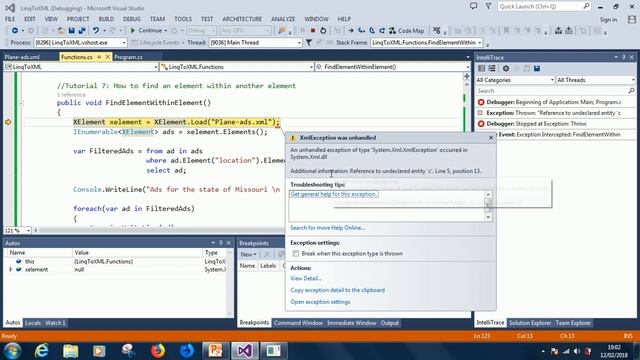Toggle auto-hide pin of IntelliTrace panel

tap(624, 58)
